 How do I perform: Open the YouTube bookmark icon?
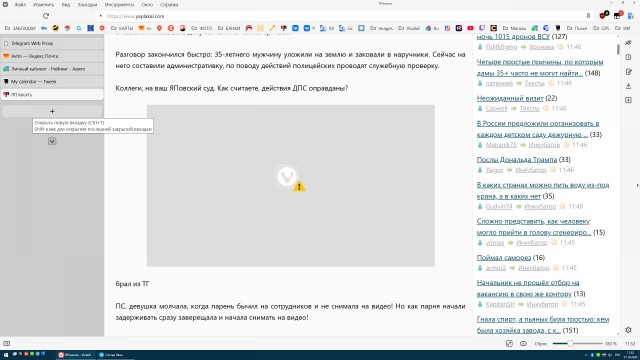470,28
